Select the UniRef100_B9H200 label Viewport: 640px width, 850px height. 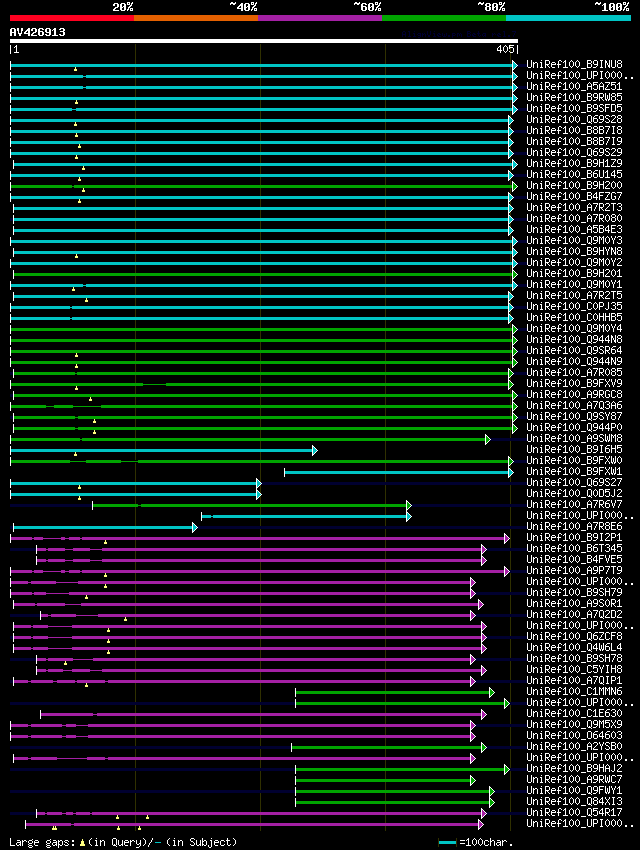tap(574, 185)
